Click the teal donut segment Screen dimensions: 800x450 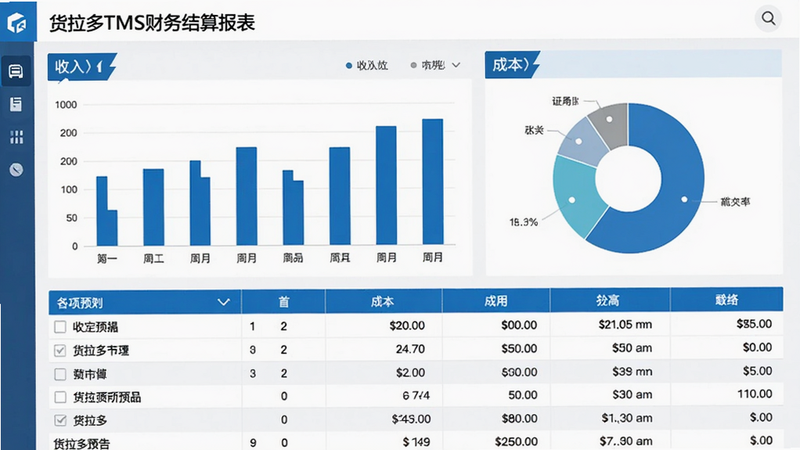(574, 199)
